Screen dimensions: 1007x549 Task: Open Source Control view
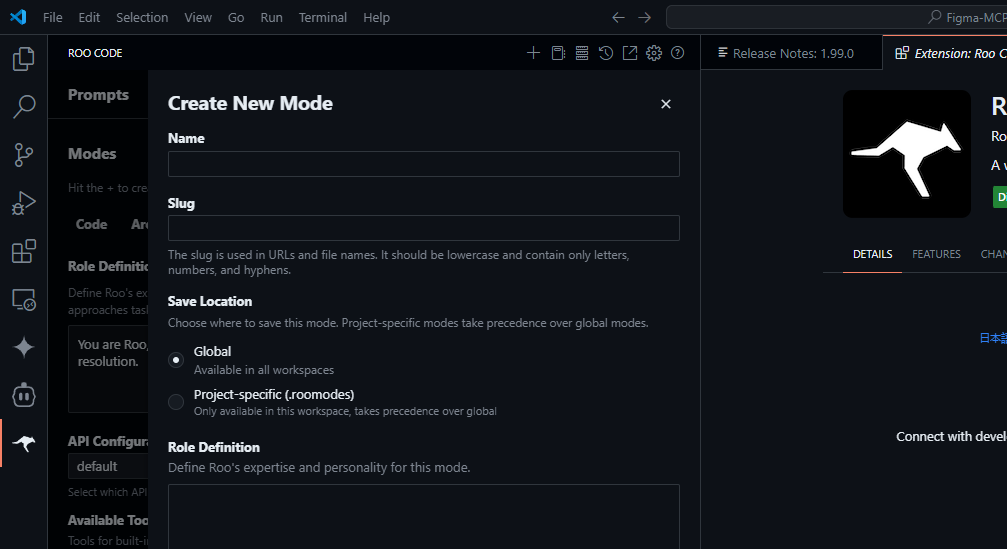[x=24, y=155]
